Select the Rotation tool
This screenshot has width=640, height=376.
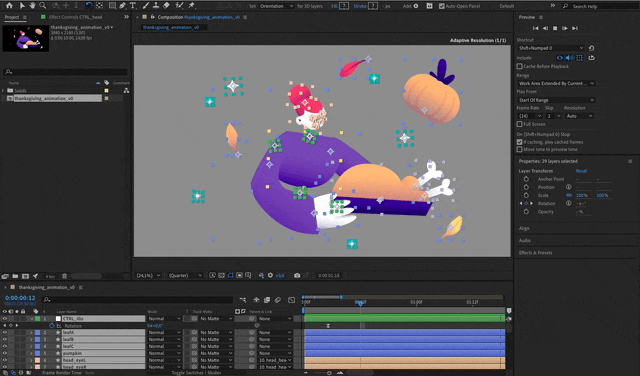pos(89,6)
